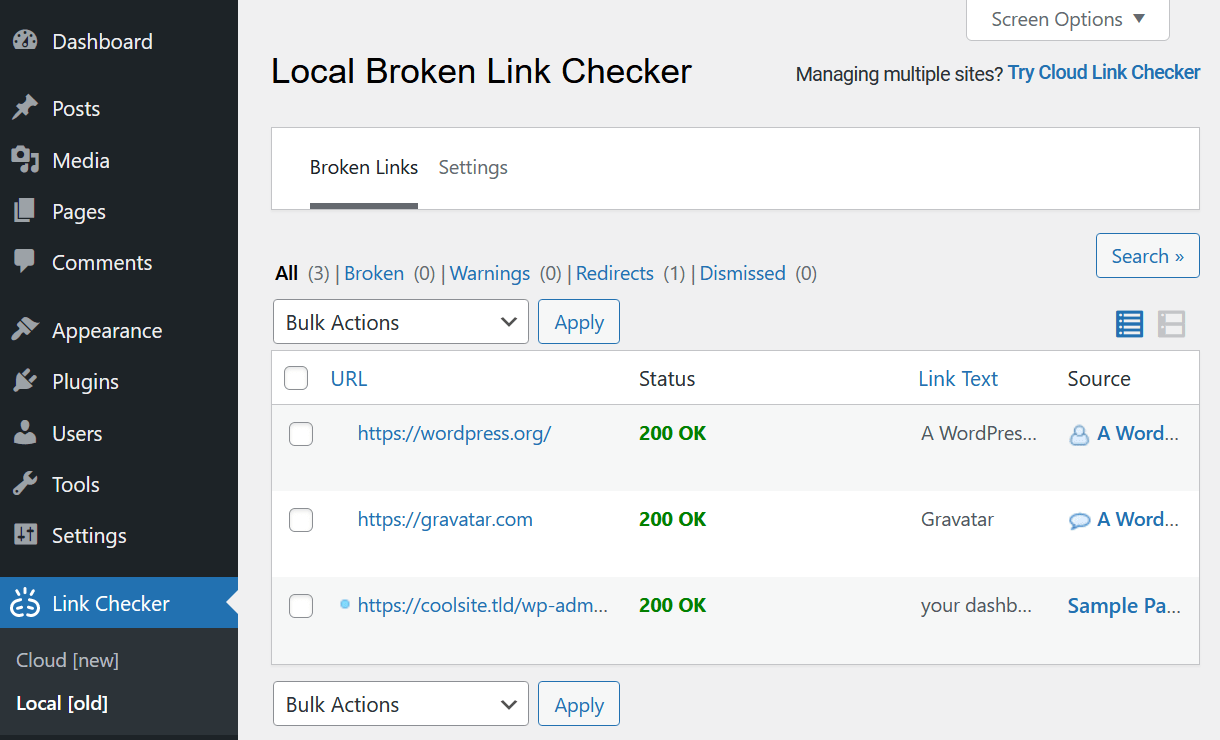Click the bottom Apply button
The height and width of the screenshot is (740, 1220).
point(579,704)
